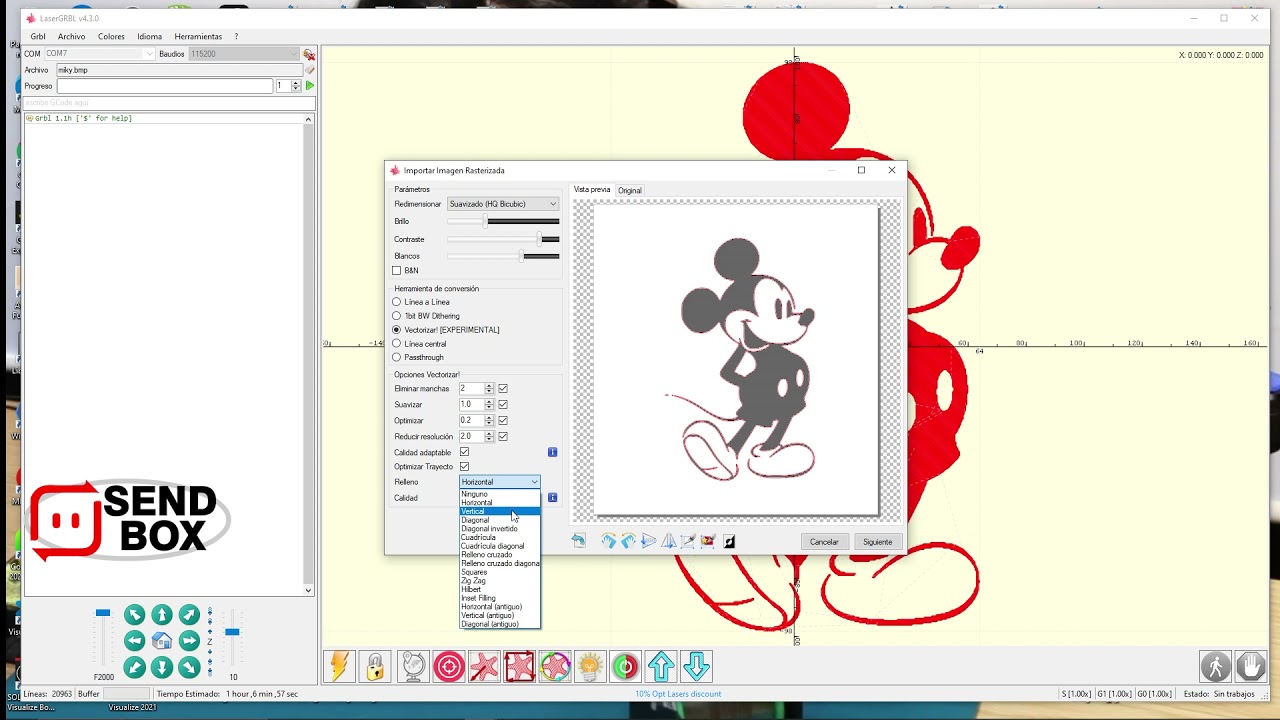Collapse the Relleno combo box
The width and height of the screenshot is (1280, 720).
coord(500,482)
